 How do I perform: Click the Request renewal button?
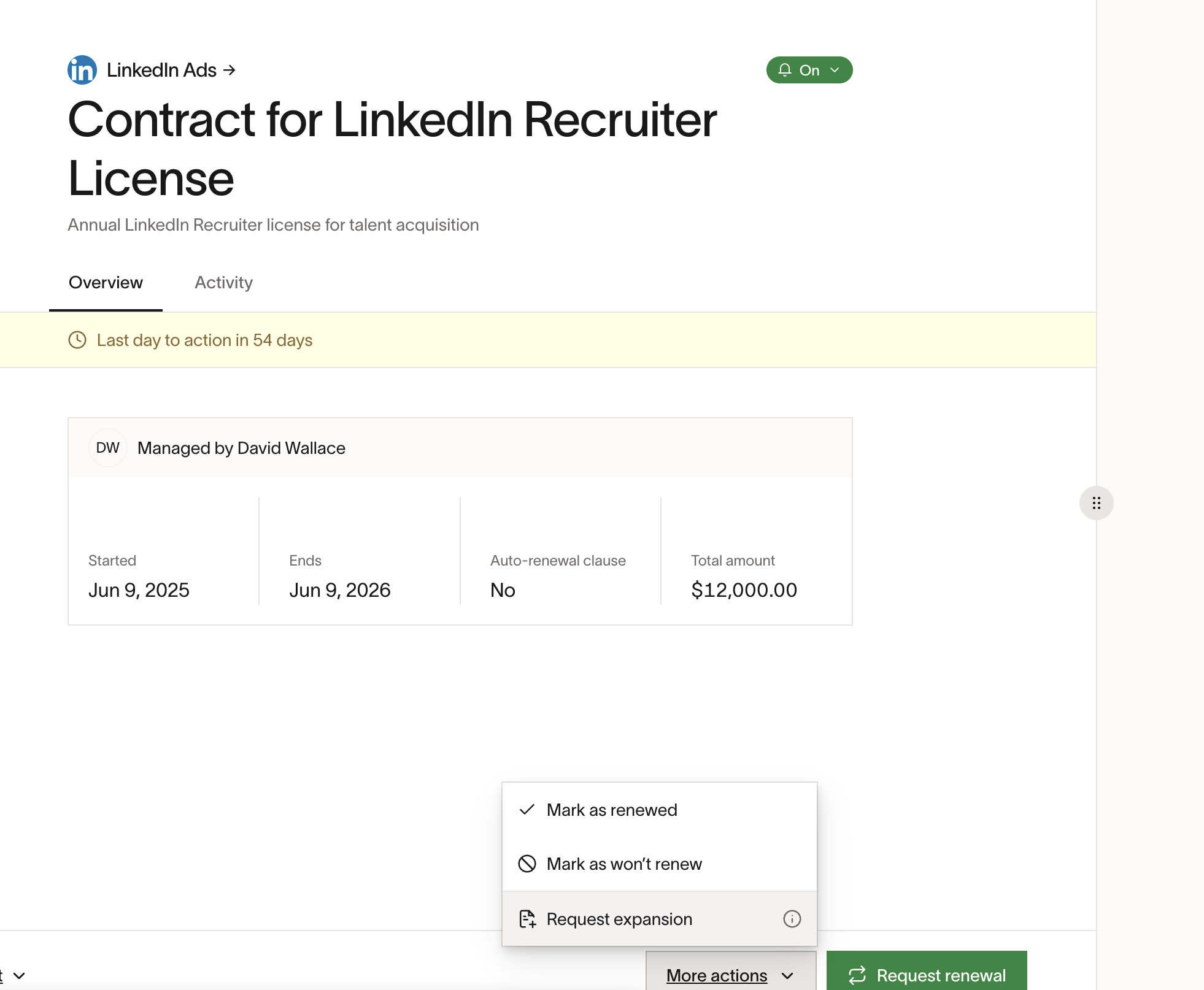(x=927, y=972)
